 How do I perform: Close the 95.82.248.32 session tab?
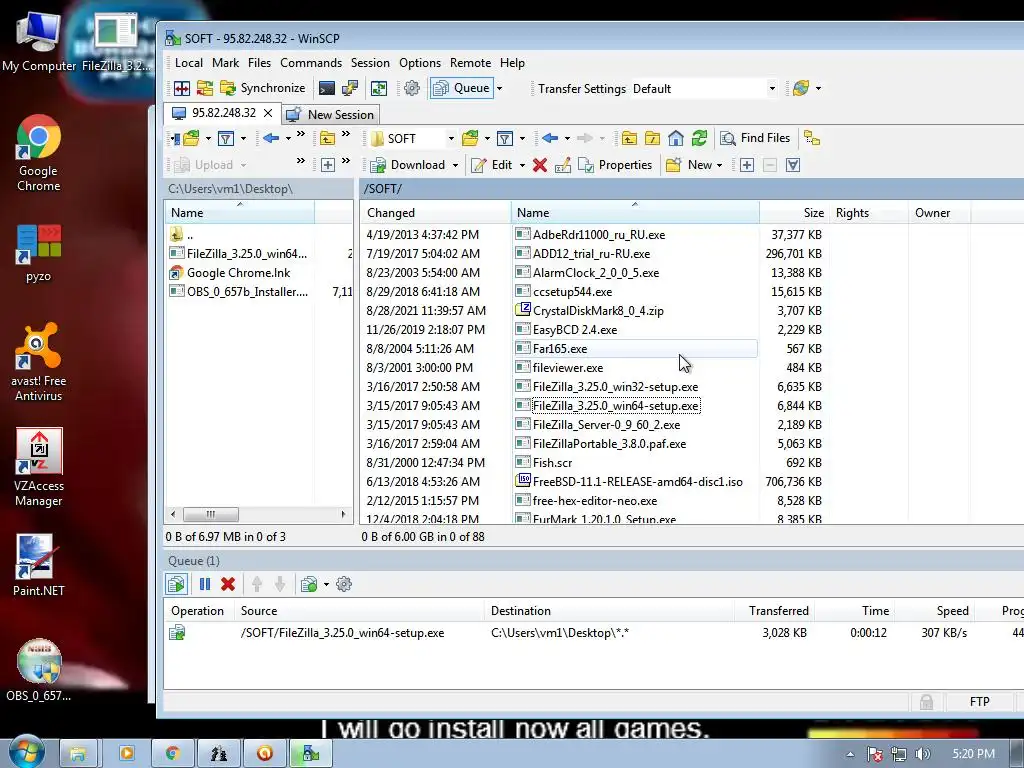tap(268, 113)
